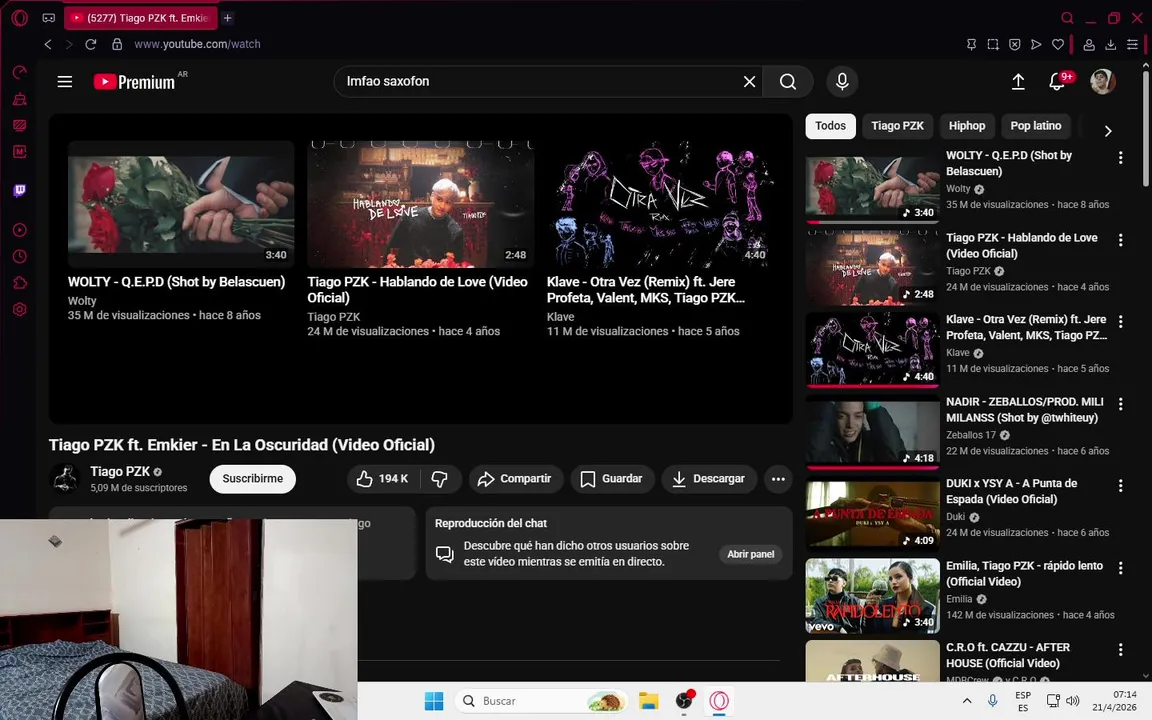Image resolution: width=1152 pixels, height=720 pixels.
Task: Open options for NADIR ZEBALLOS video
Action: pyautogui.click(x=1120, y=403)
